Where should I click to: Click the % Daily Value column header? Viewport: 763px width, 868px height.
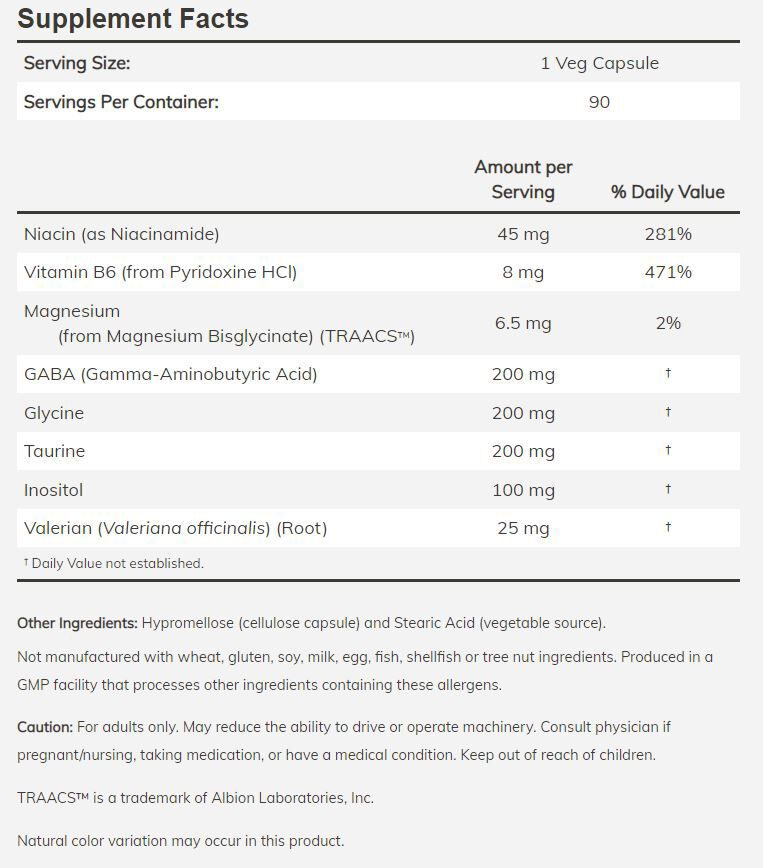(667, 191)
